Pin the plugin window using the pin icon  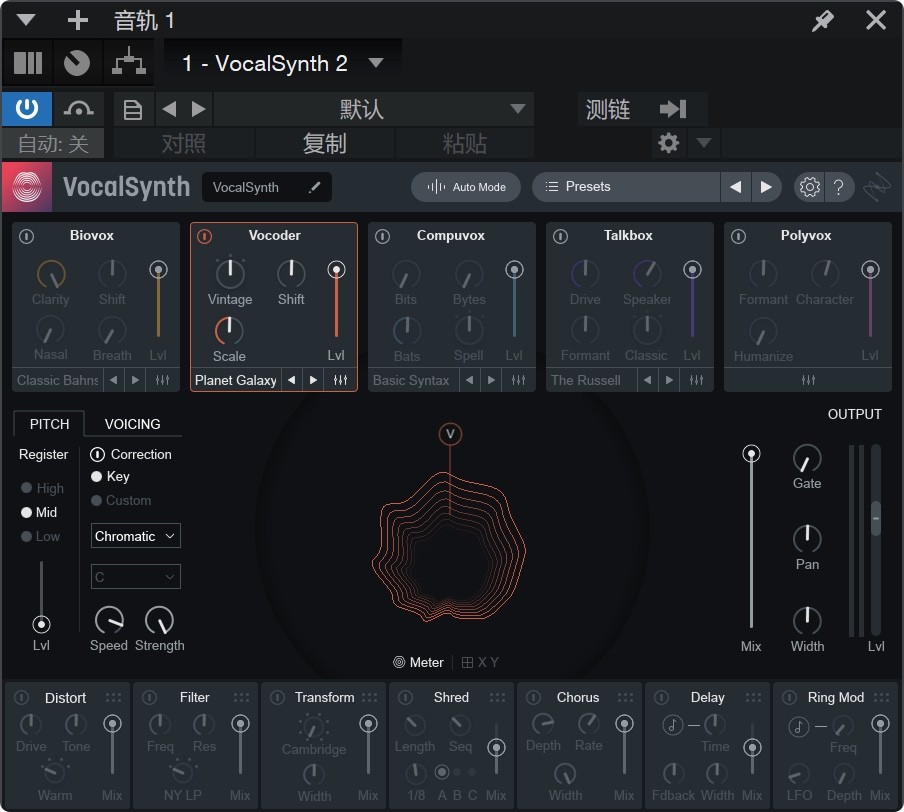click(x=822, y=20)
